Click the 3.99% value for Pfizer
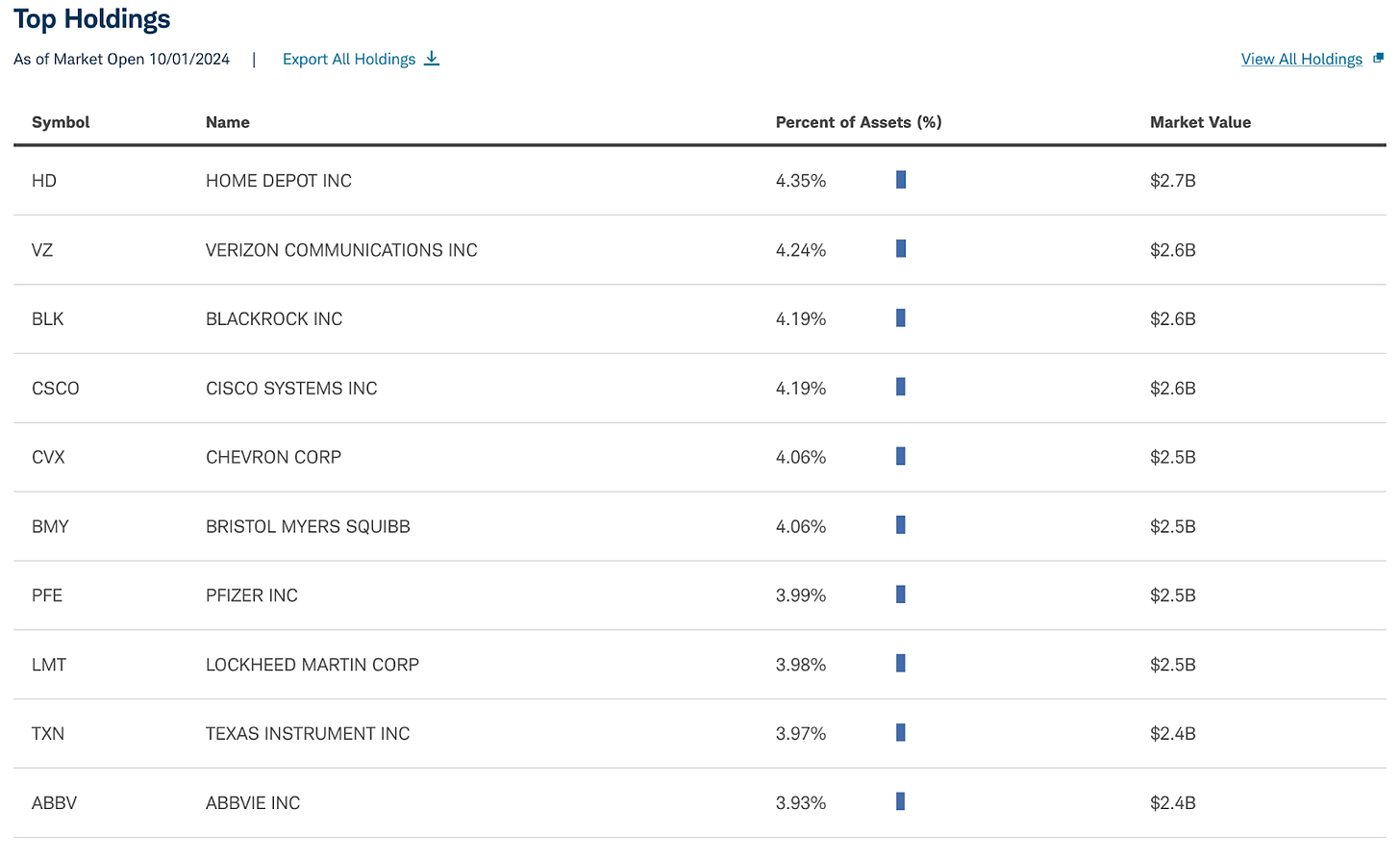1400x859 pixels. [801, 595]
